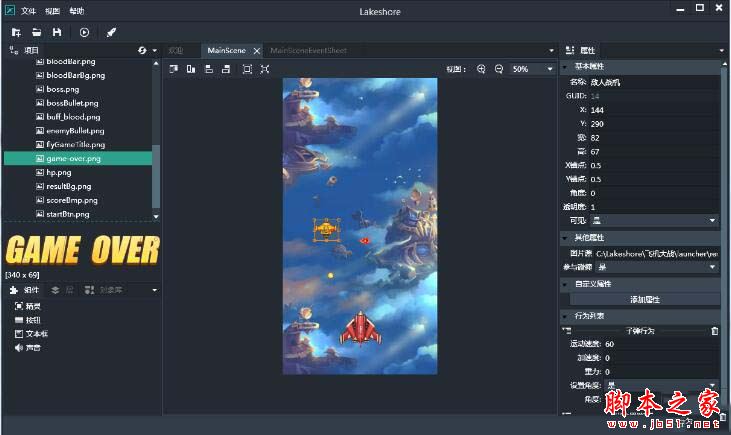Open the editor tab list dropdown arrow
This screenshot has width=731, height=435.
552,50
